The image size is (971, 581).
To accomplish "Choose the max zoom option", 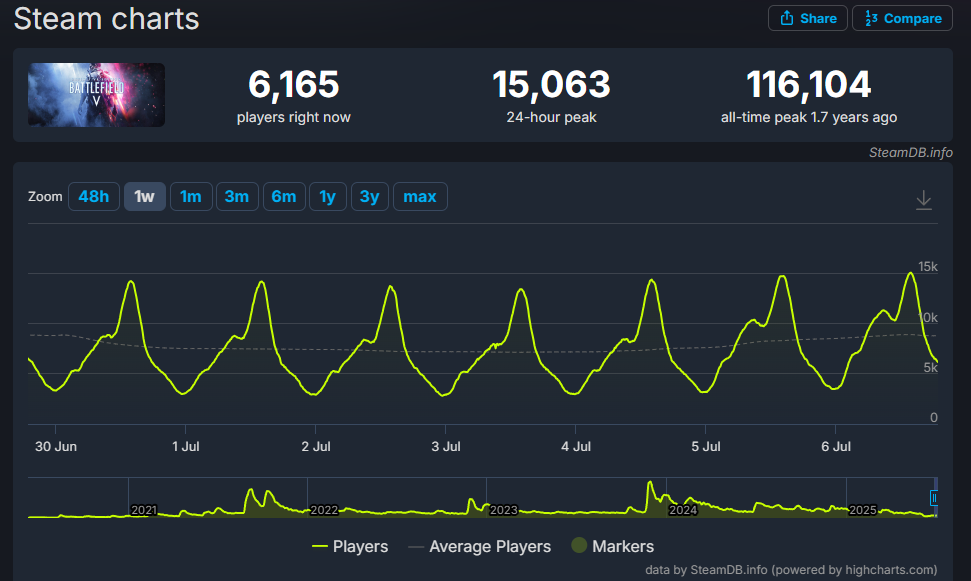I will coord(420,196).
